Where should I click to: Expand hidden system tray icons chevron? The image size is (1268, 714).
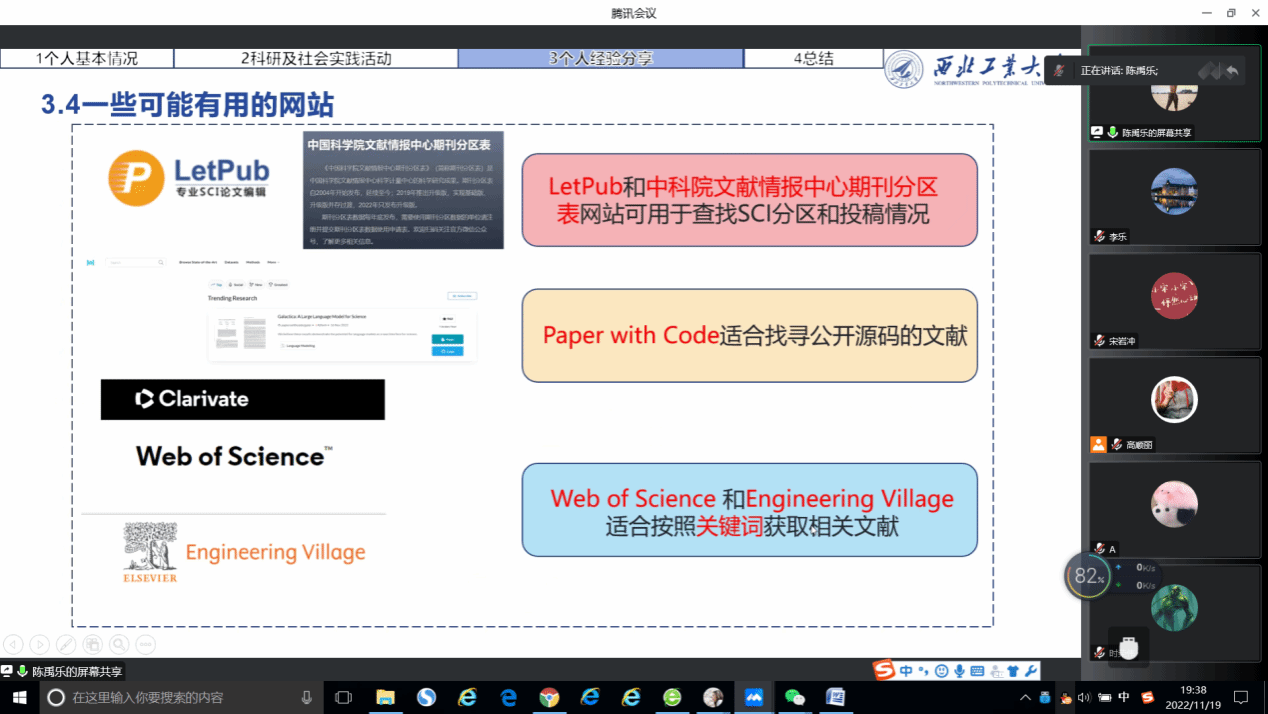[1025, 697]
